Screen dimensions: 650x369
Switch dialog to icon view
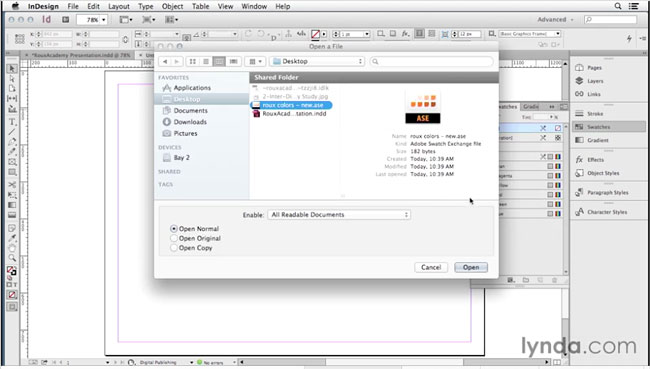(x=193, y=61)
